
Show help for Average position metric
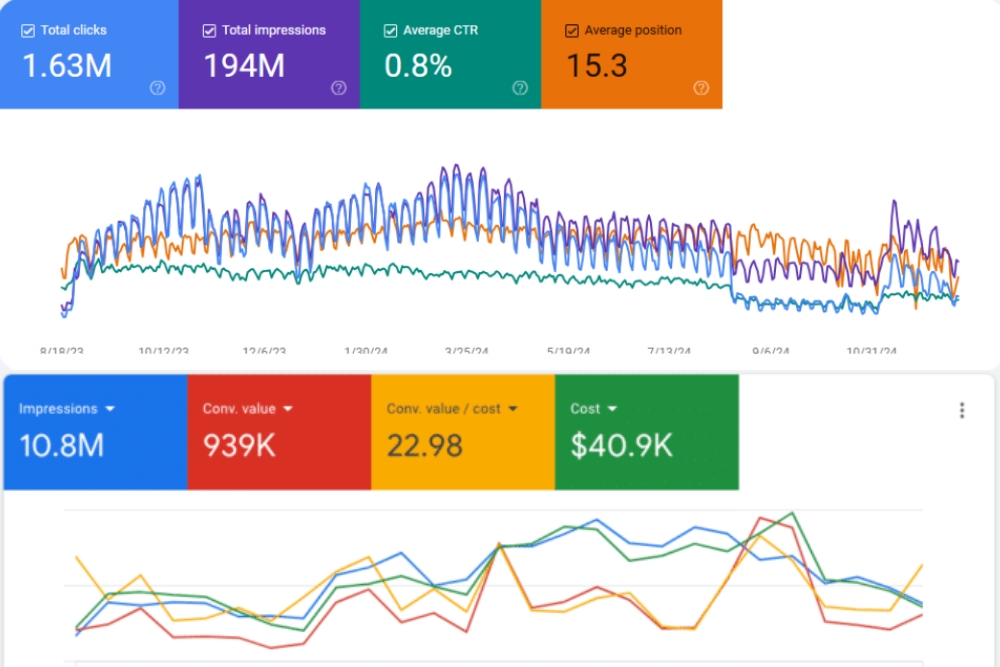click(701, 88)
